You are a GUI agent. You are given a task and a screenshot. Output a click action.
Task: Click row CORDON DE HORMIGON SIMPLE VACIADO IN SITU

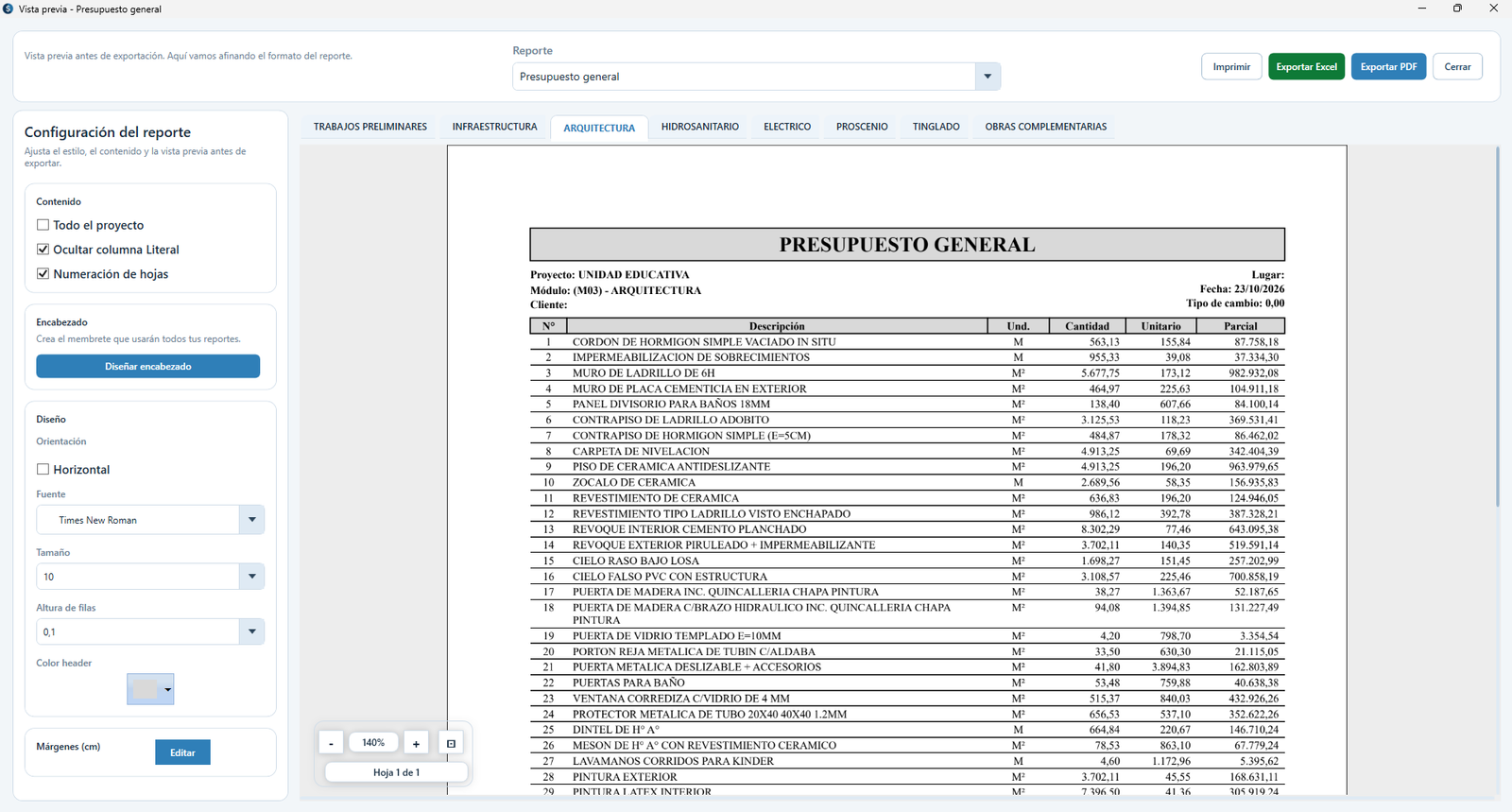tap(907, 342)
